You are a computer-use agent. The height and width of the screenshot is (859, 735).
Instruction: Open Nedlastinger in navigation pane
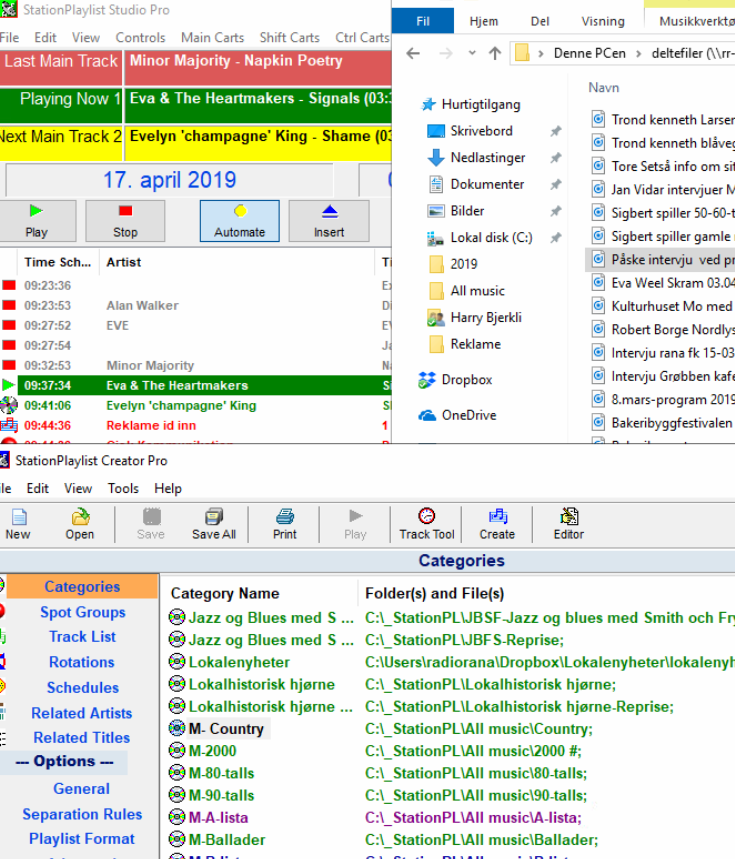478,158
